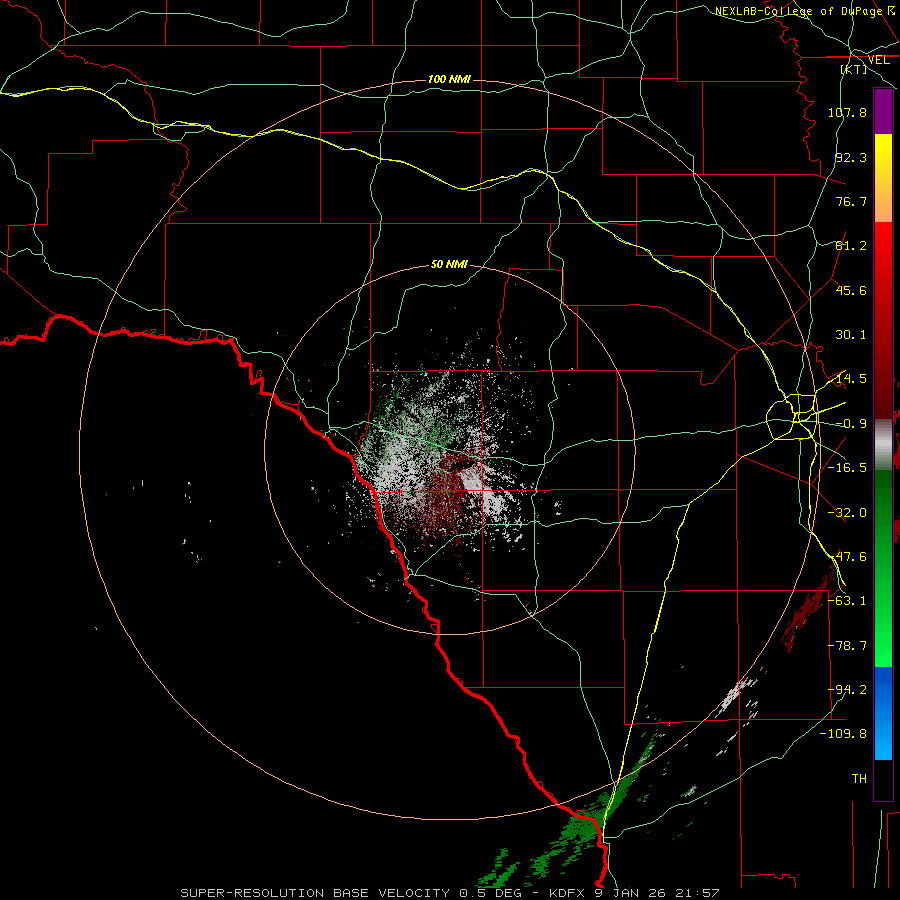Click the 92.3 legend value

851,157
